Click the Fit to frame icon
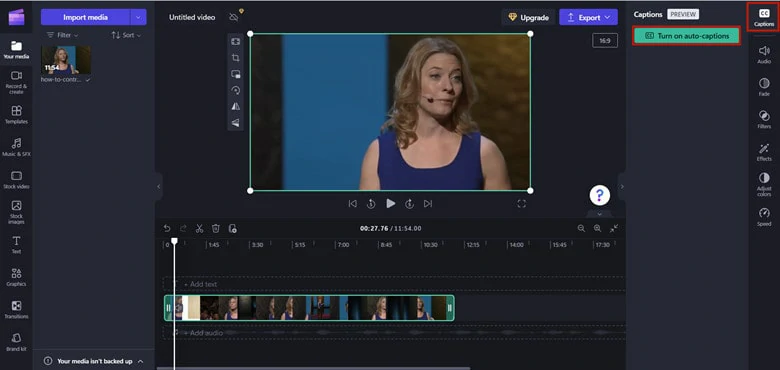 236,42
